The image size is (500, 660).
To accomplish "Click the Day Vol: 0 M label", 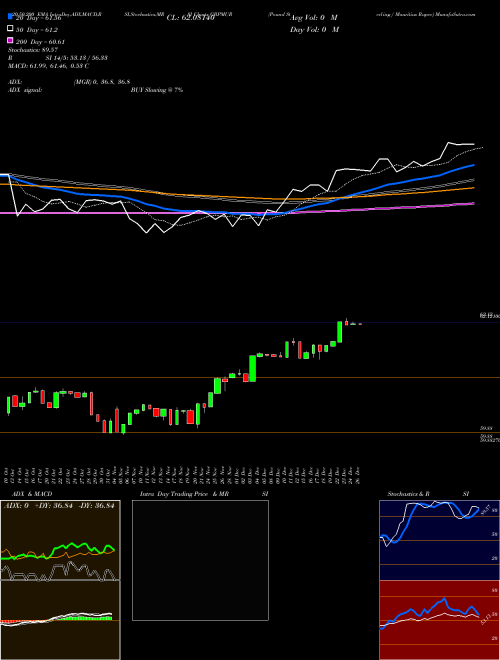I will pos(314,29).
